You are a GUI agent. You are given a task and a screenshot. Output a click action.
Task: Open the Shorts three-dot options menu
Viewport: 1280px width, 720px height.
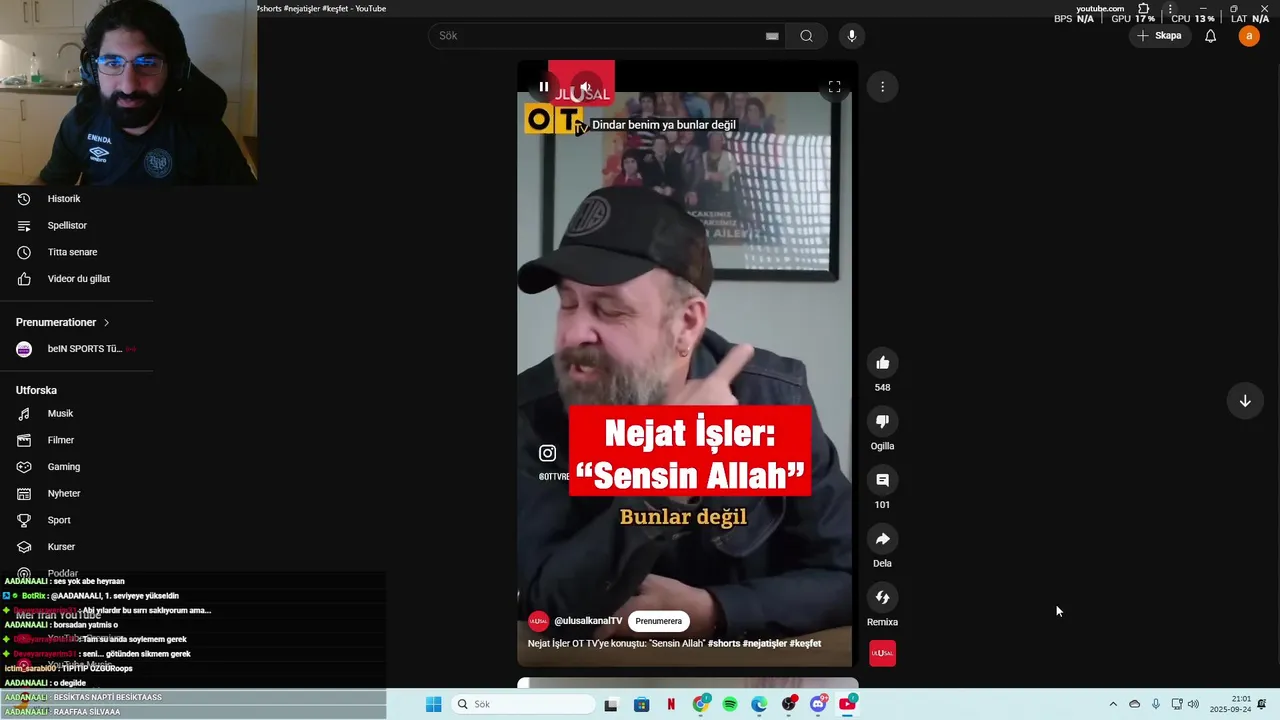click(x=882, y=87)
